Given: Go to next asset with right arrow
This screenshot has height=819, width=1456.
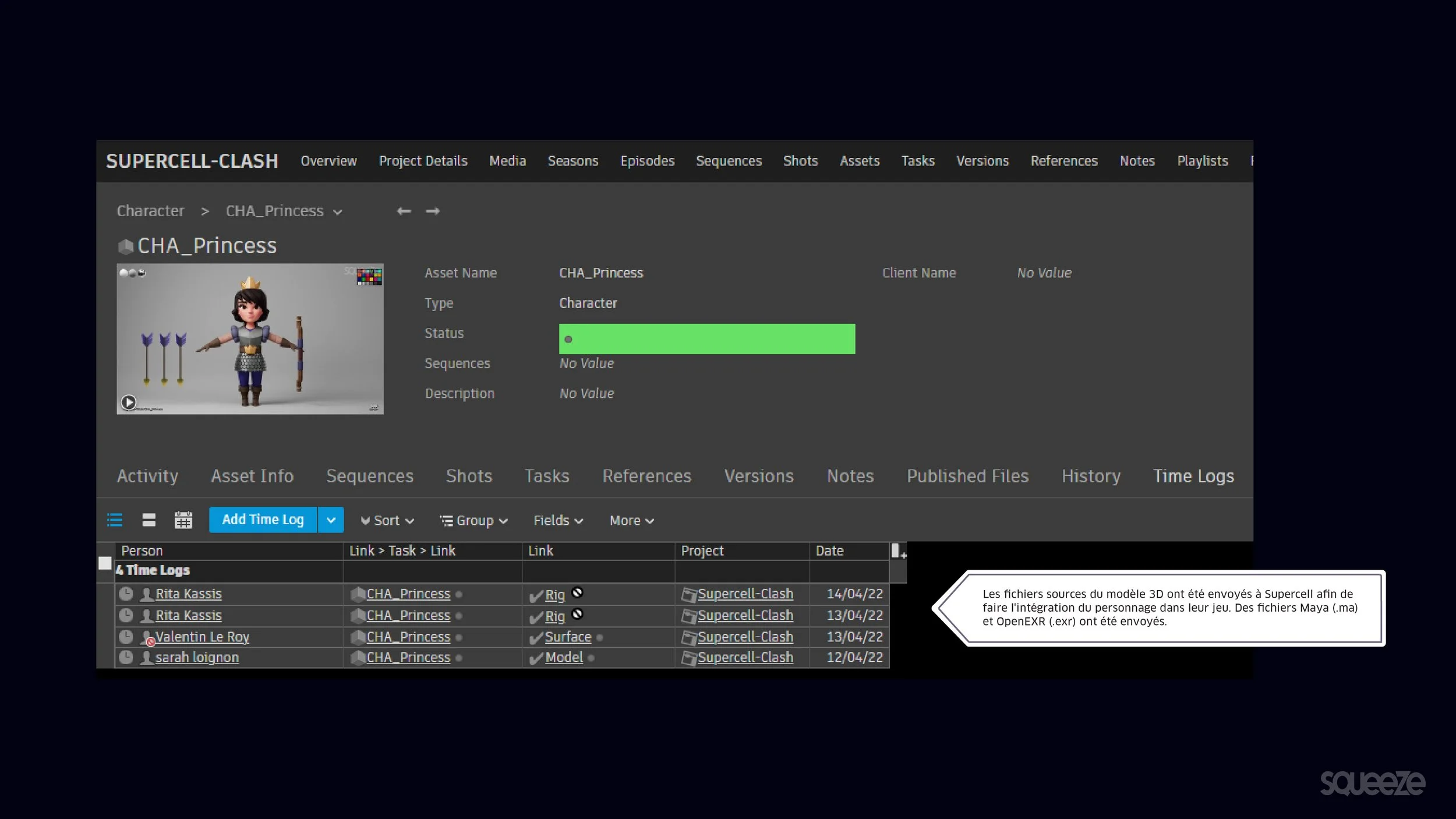Looking at the screenshot, I should (432, 211).
